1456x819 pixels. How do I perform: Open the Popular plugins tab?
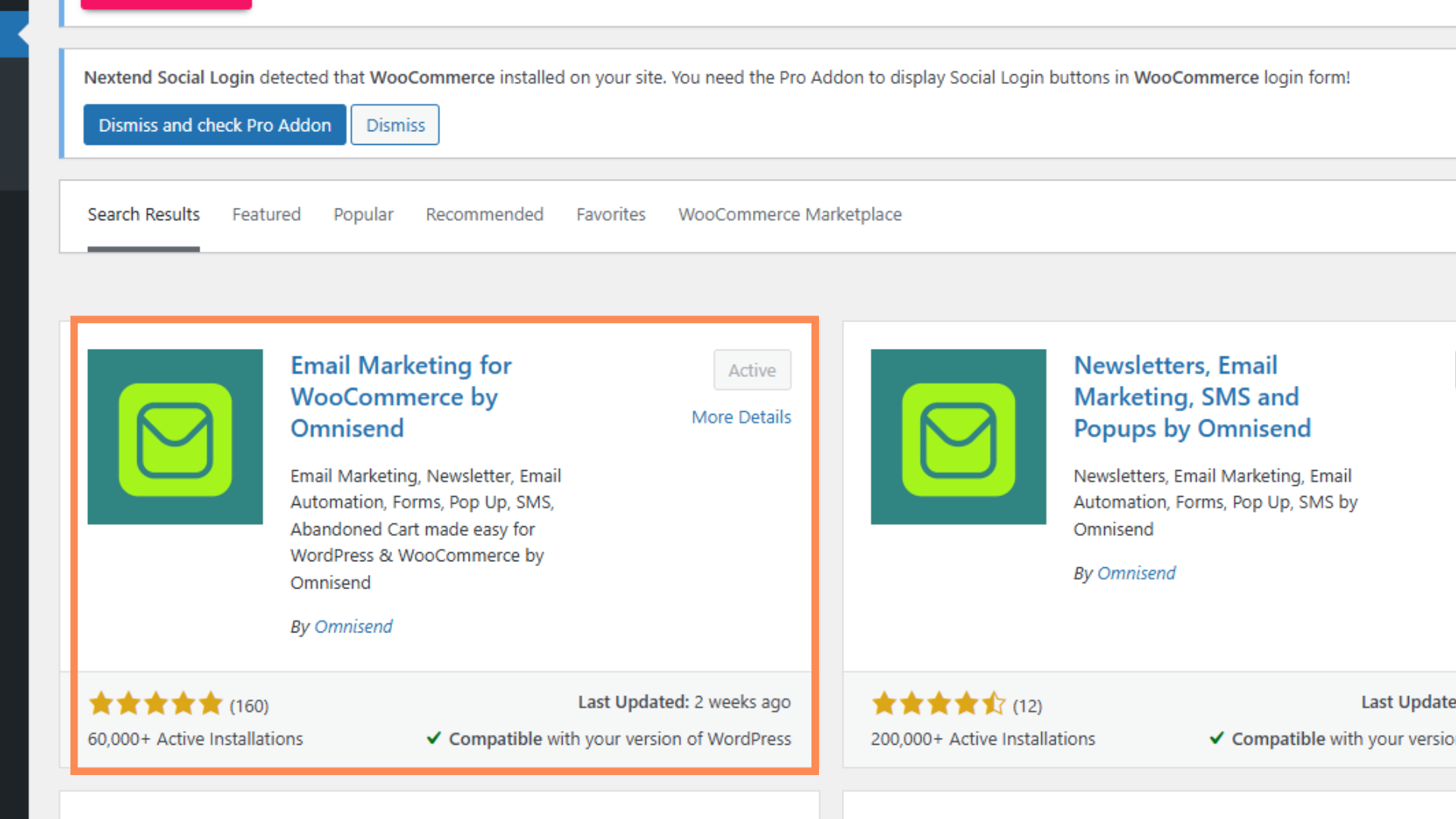(363, 215)
